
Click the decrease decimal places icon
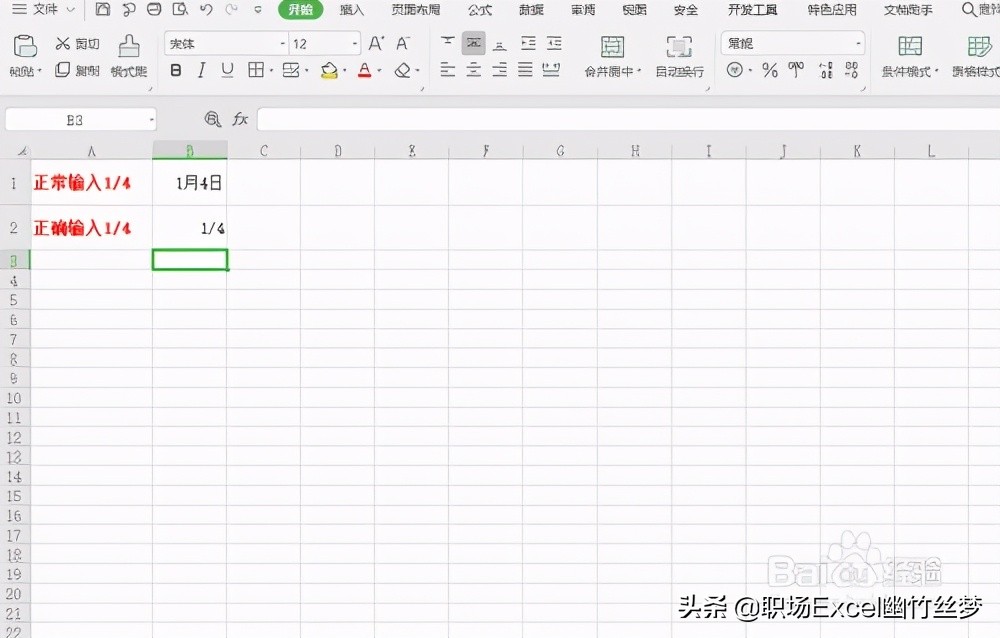coord(851,70)
